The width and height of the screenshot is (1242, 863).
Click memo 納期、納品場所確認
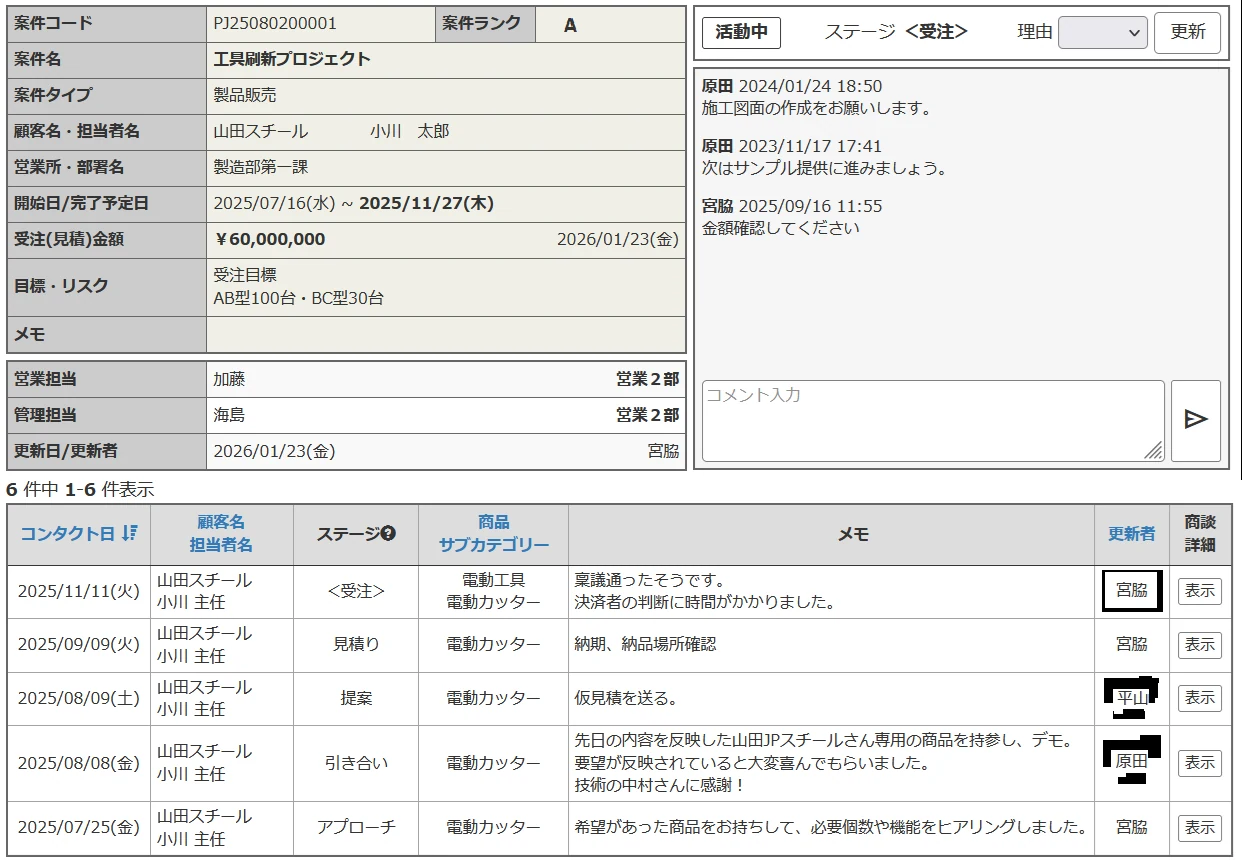(x=645, y=645)
